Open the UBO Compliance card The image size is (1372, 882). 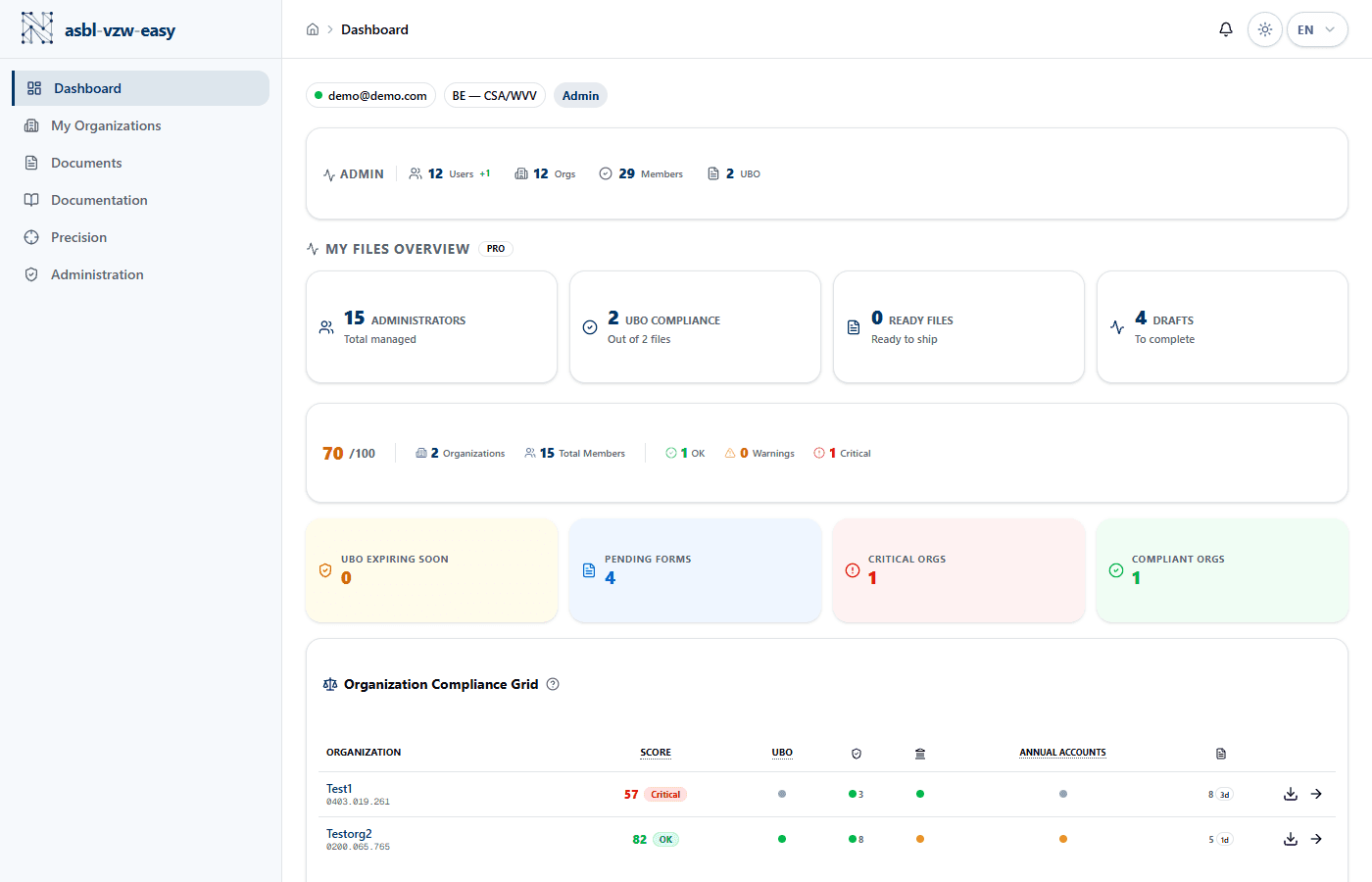coord(695,327)
